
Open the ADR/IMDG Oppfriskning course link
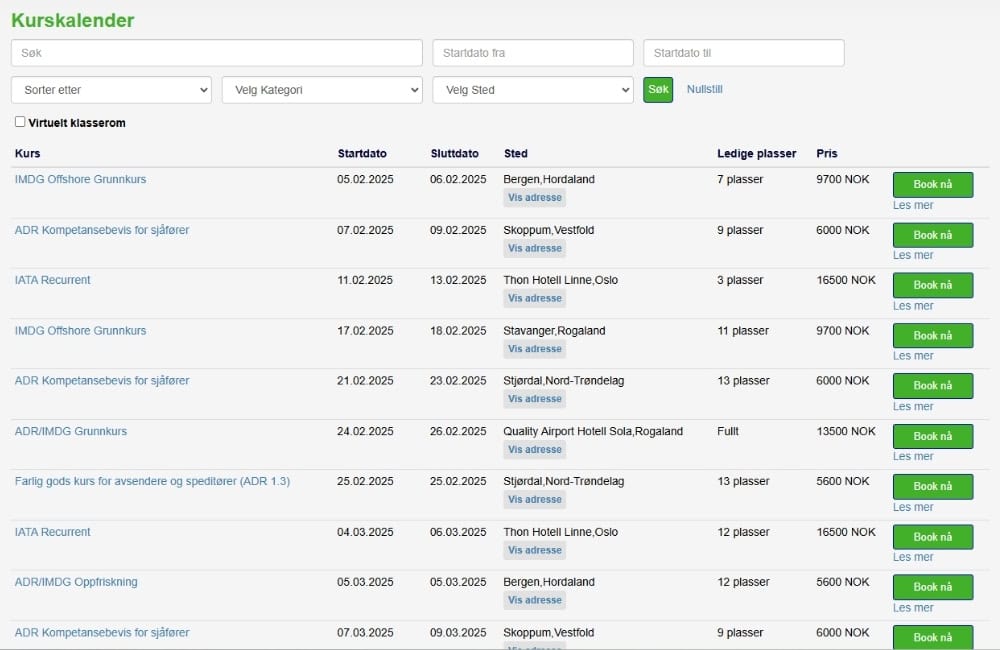click(x=76, y=582)
